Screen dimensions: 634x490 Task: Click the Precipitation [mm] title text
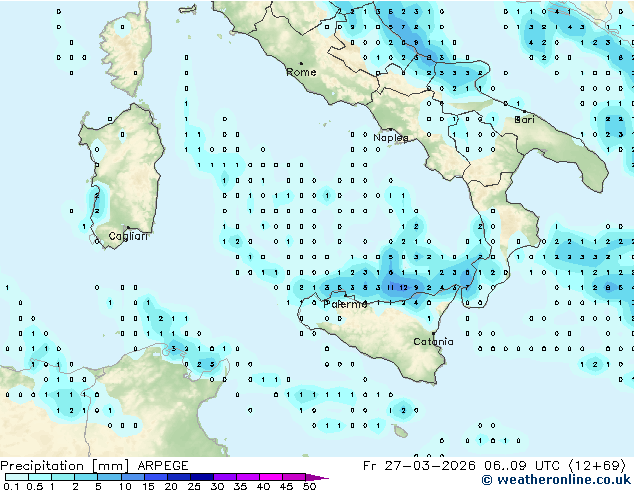click(65, 466)
